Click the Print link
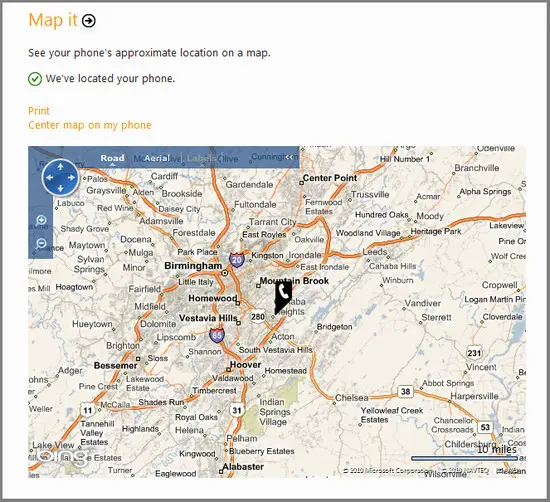This screenshot has height=502, width=550. tap(39, 111)
